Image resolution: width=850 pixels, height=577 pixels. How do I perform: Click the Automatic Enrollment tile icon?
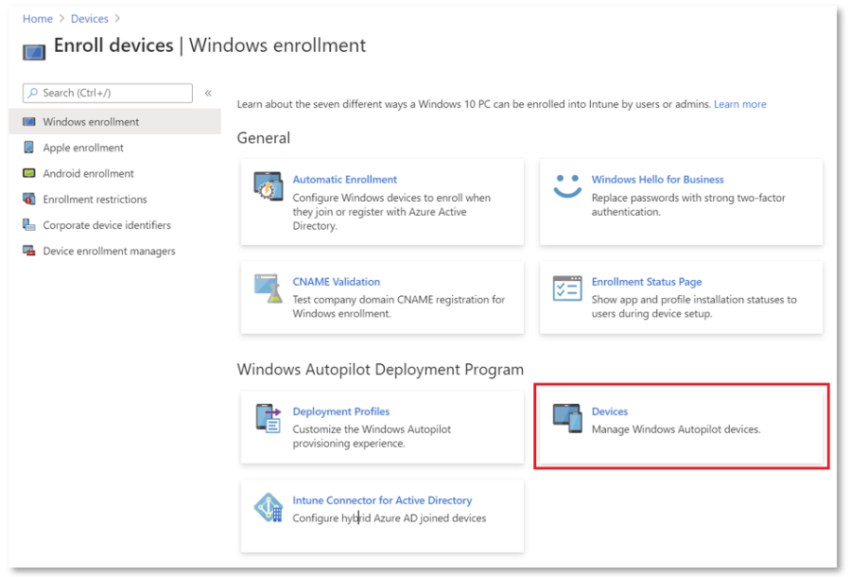tap(267, 187)
